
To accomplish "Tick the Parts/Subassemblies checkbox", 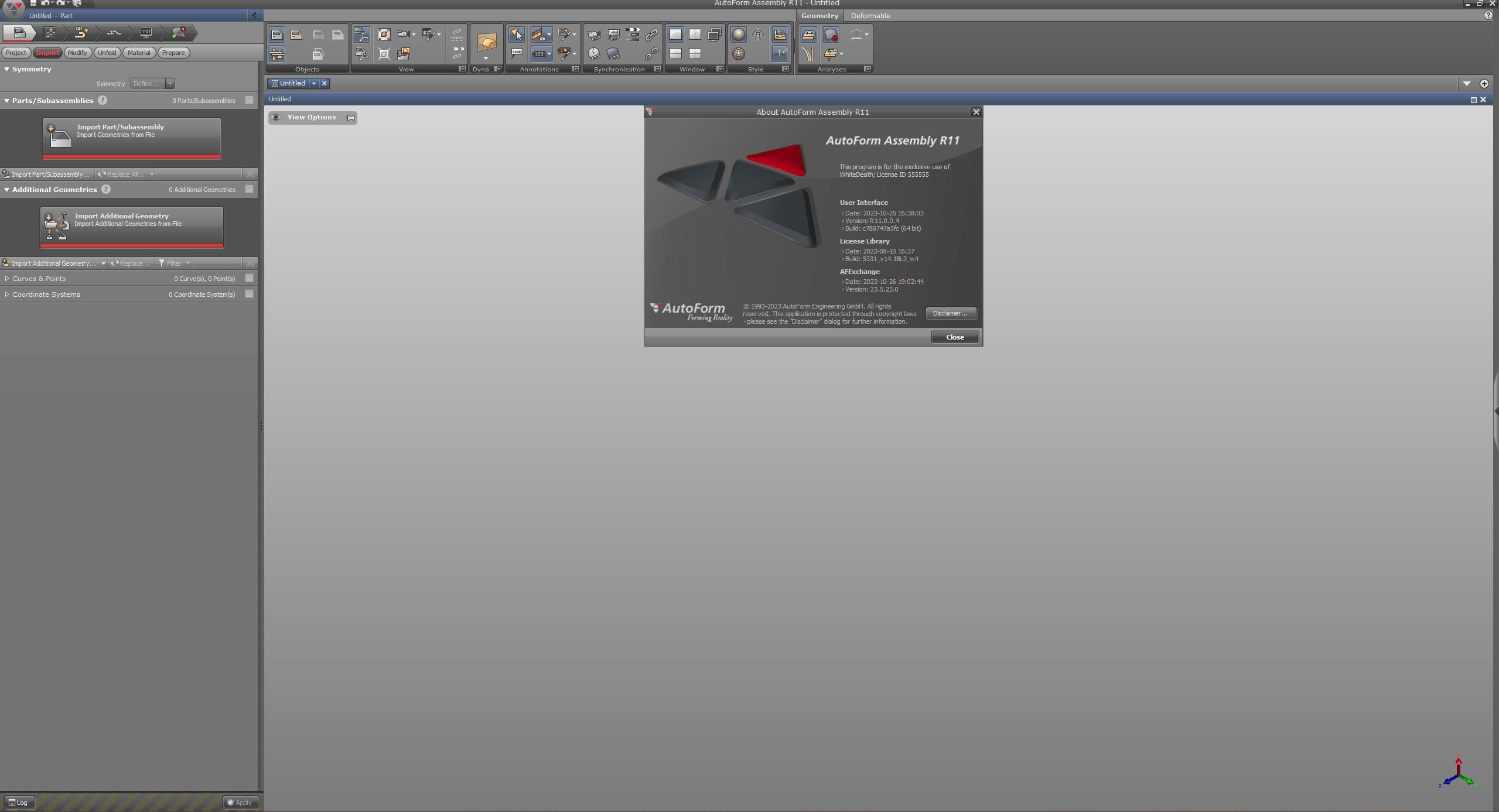I will (x=250, y=100).
